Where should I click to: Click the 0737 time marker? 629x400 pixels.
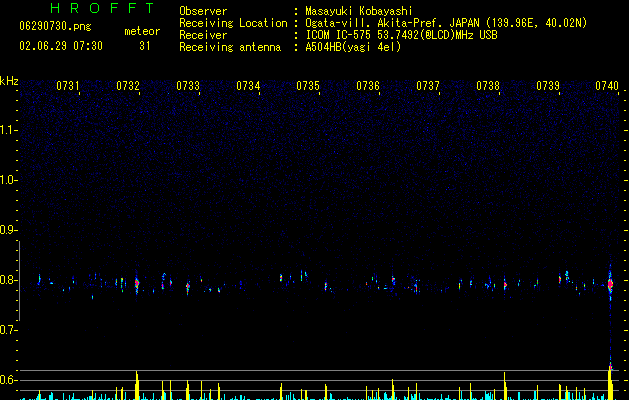coord(428,86)
